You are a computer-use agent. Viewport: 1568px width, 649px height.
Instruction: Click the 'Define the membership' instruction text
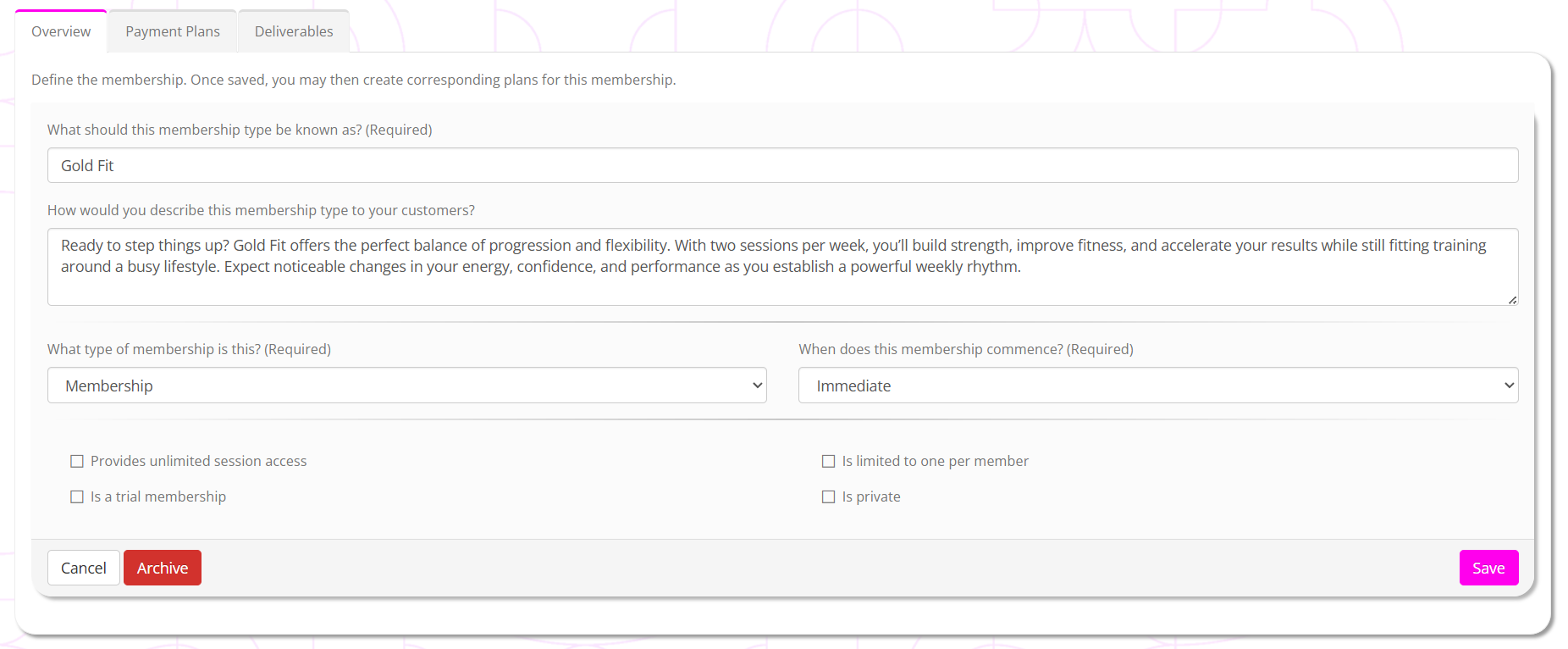(353, 80)
